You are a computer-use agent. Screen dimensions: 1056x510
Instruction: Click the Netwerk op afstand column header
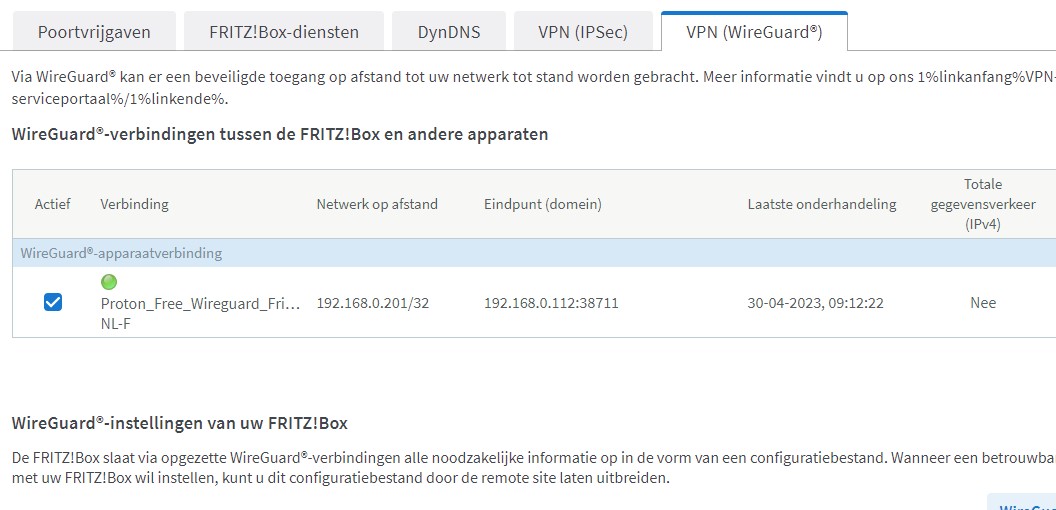pos(377,204)
